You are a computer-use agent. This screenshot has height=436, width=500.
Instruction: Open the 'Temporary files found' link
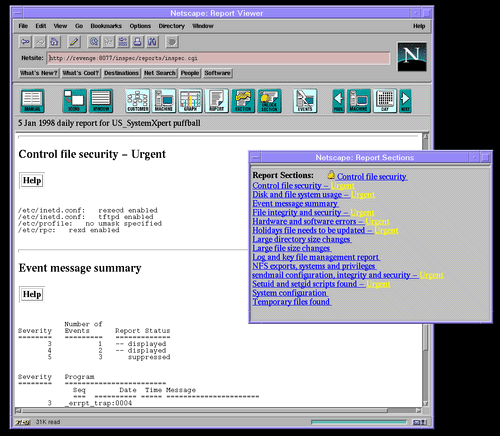[292, 302]
